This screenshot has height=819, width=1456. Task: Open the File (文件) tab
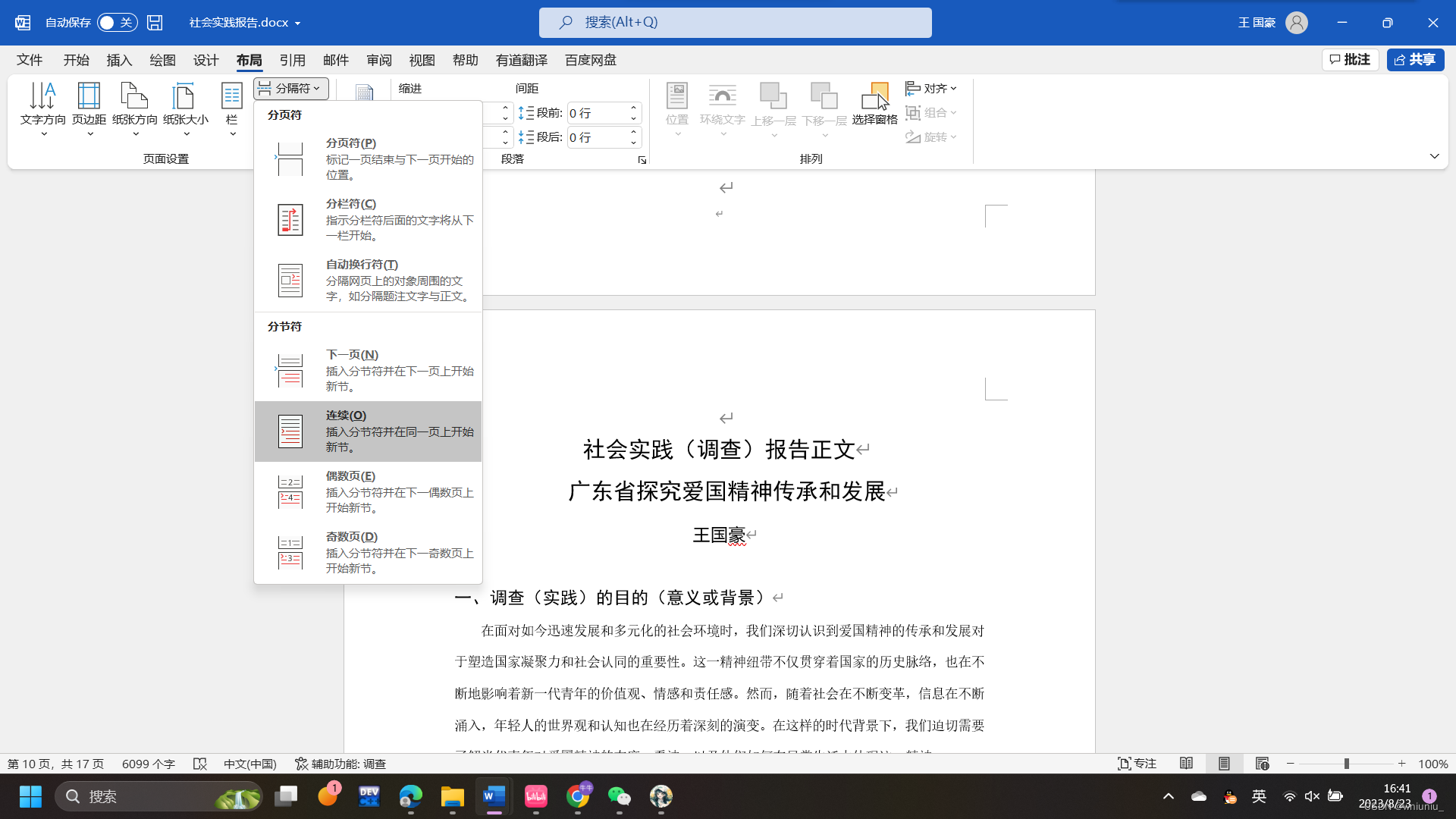click(30, 60)
